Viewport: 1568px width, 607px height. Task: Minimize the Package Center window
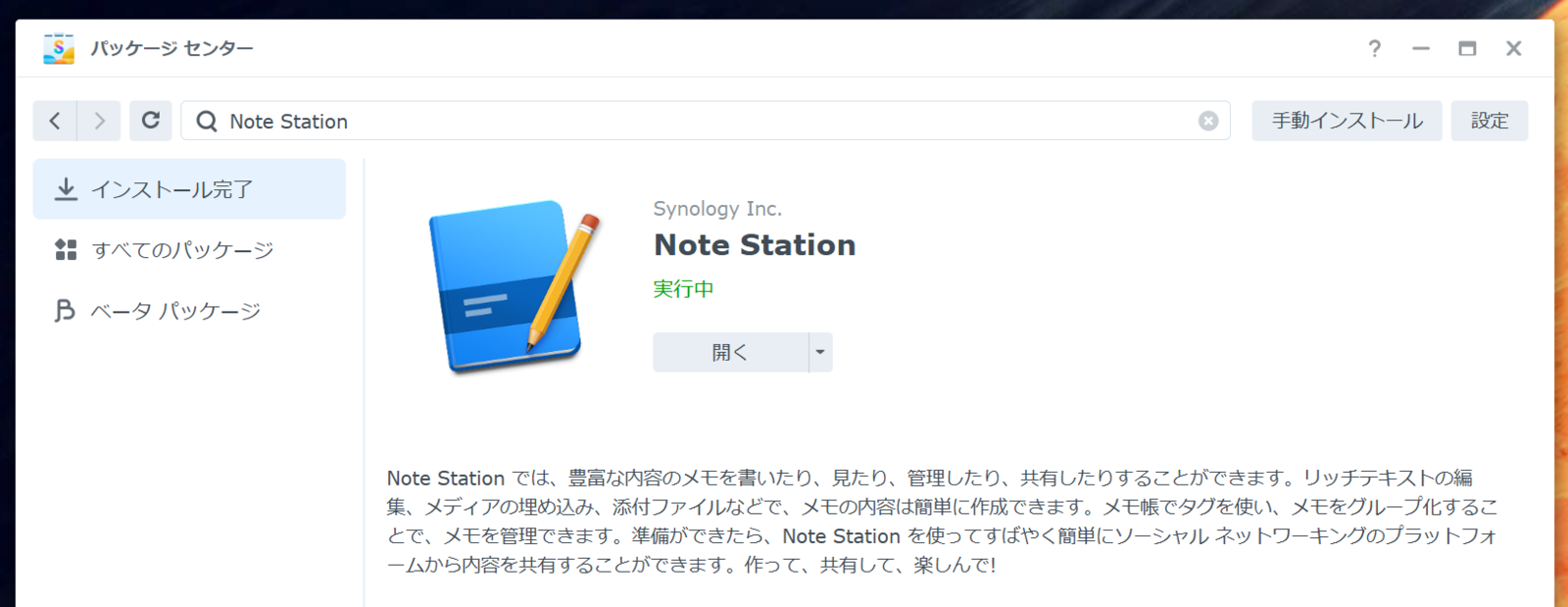pyautogui.click(x=1421, y=48)
